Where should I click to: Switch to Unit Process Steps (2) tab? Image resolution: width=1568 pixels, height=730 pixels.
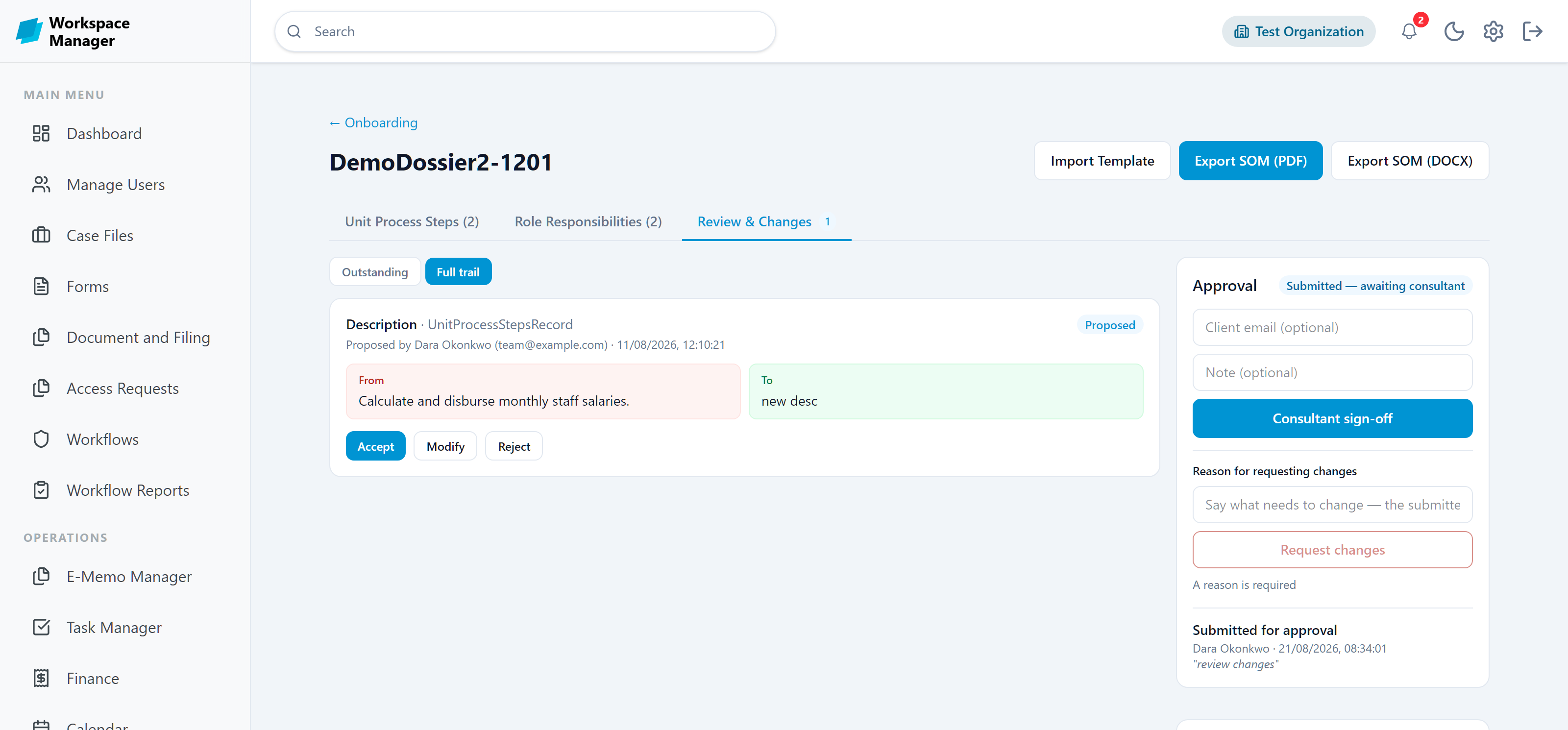click(x=412, y=221)
